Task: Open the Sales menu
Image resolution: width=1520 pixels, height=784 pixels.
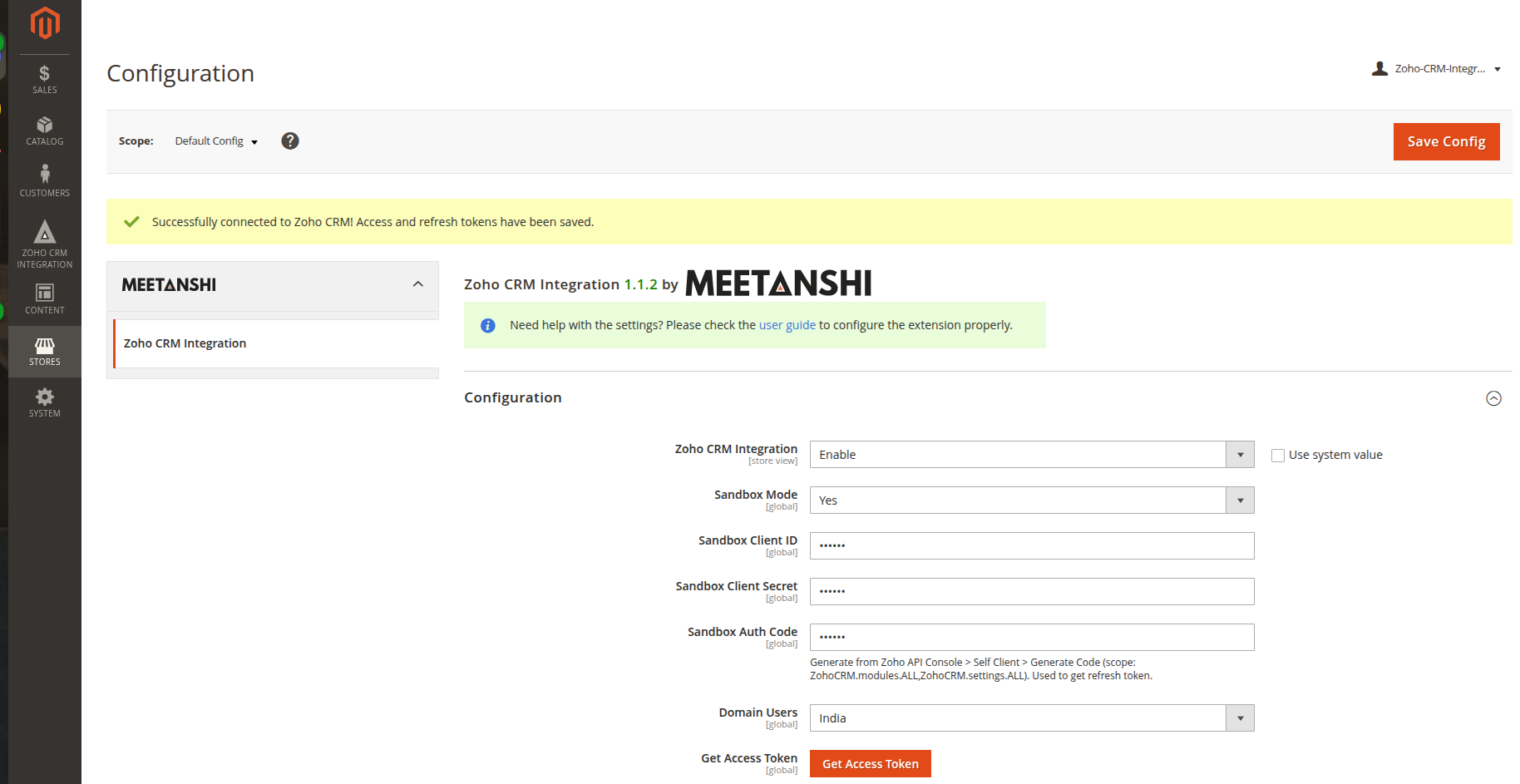Action: point(45,80)
